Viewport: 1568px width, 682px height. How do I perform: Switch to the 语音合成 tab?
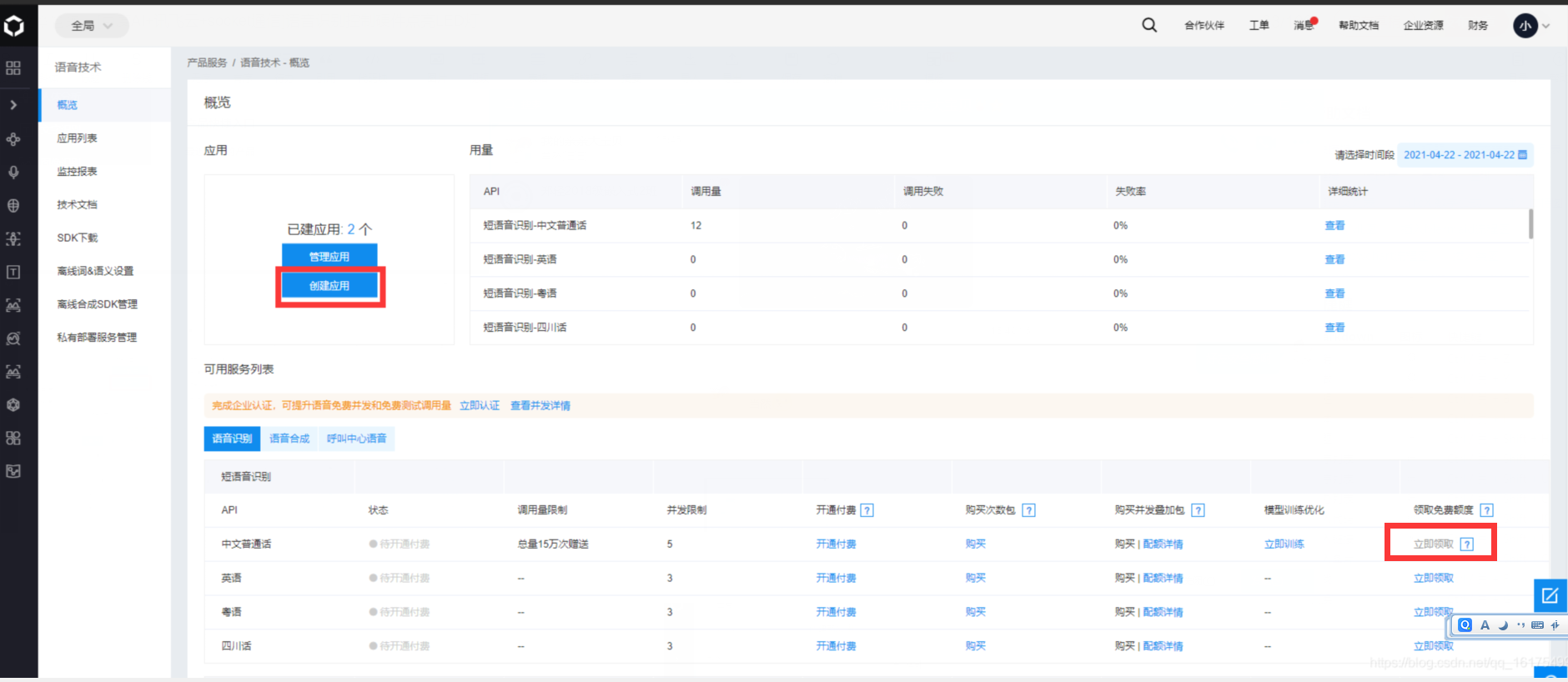289,439
